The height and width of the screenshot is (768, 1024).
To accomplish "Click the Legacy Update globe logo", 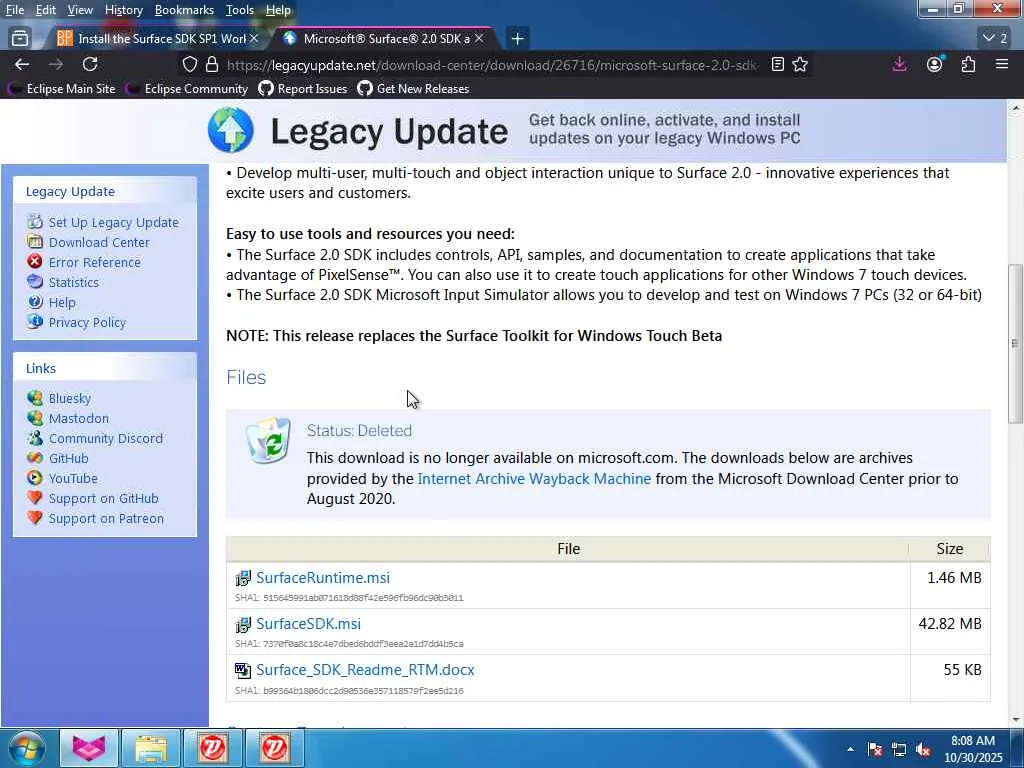I will (x=231, y=130).
